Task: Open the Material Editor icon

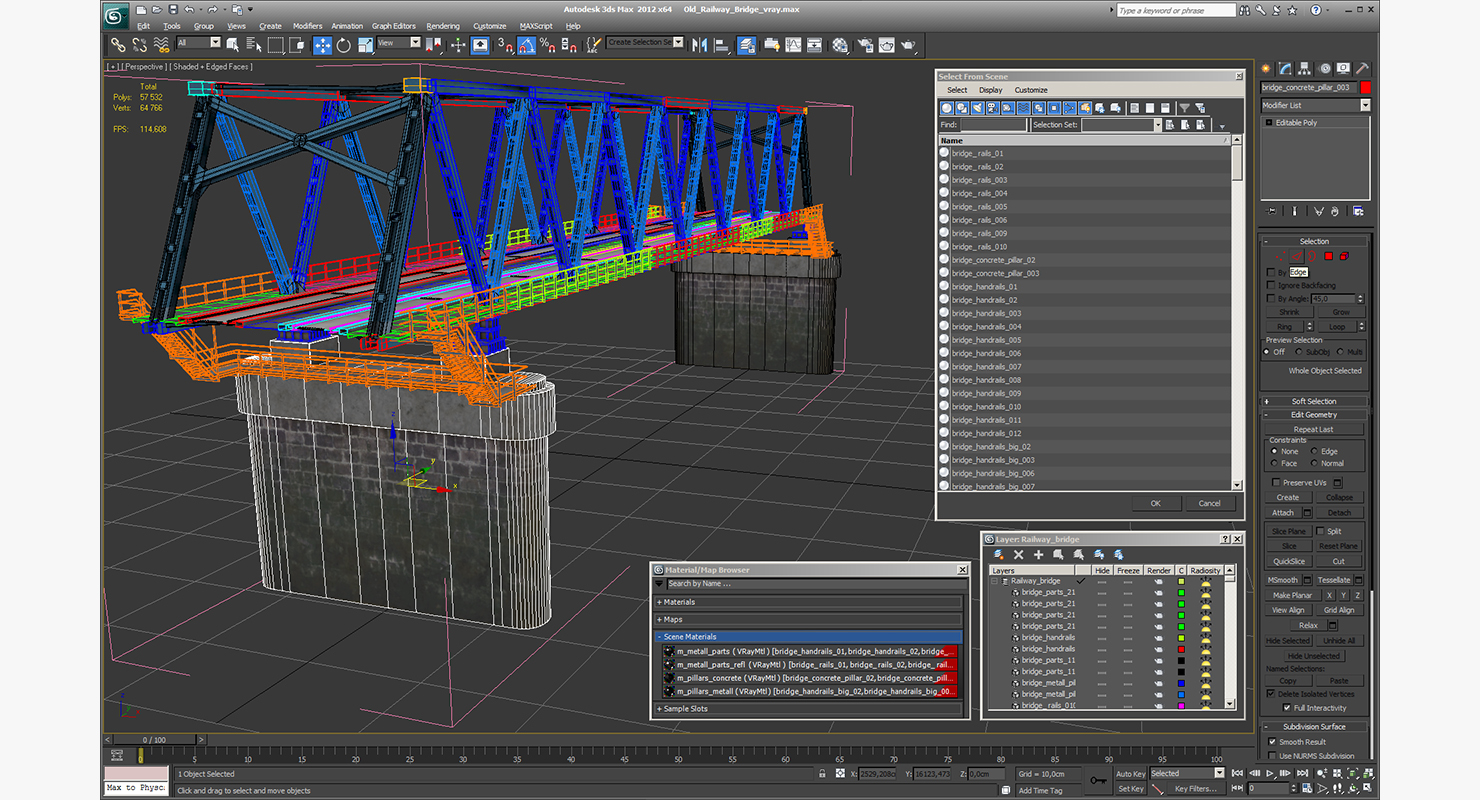Action: click(x=840, y=45)
